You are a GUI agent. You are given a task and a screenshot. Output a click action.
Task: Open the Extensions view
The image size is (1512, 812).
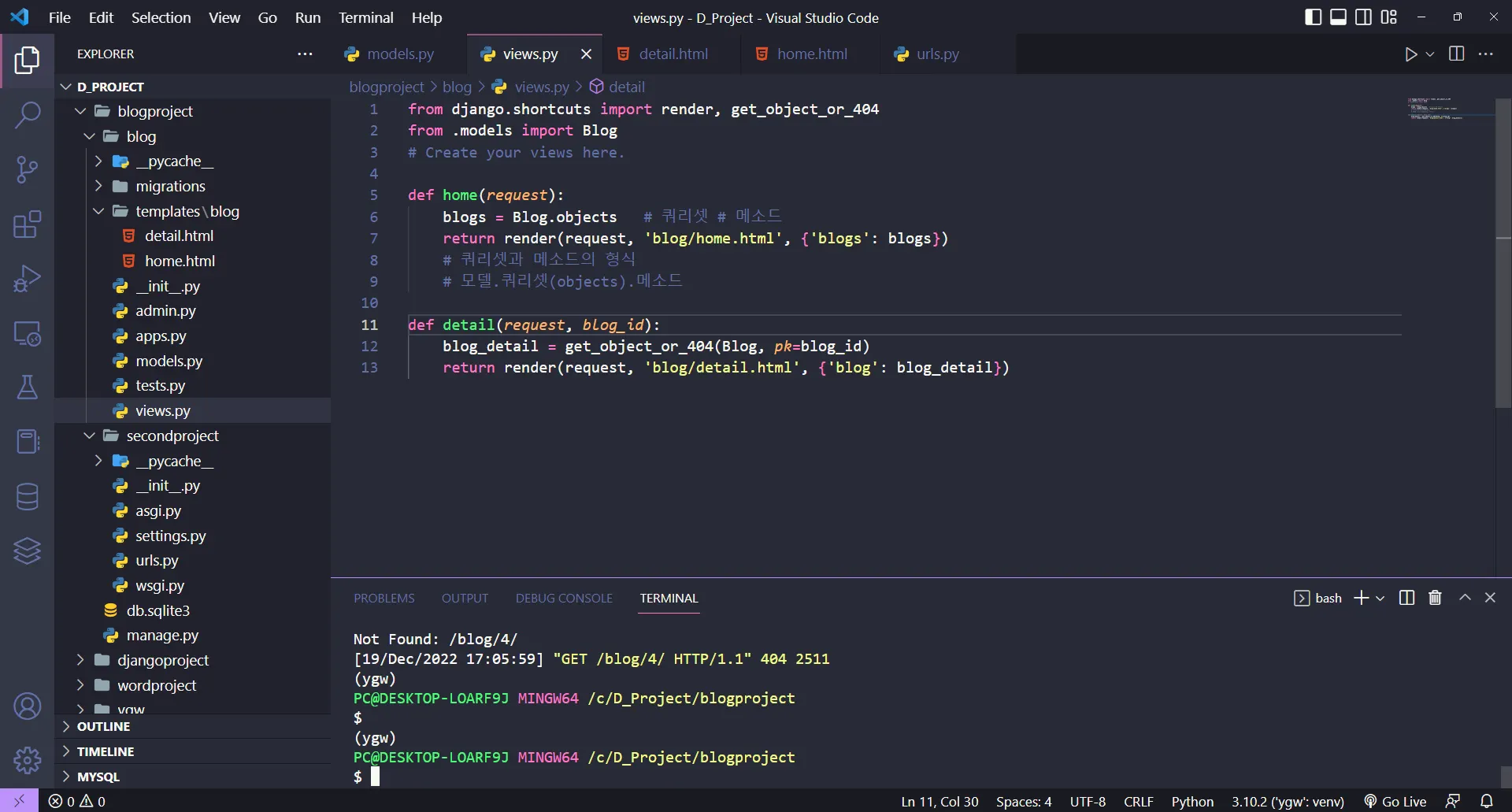click(x=27, y=224)
